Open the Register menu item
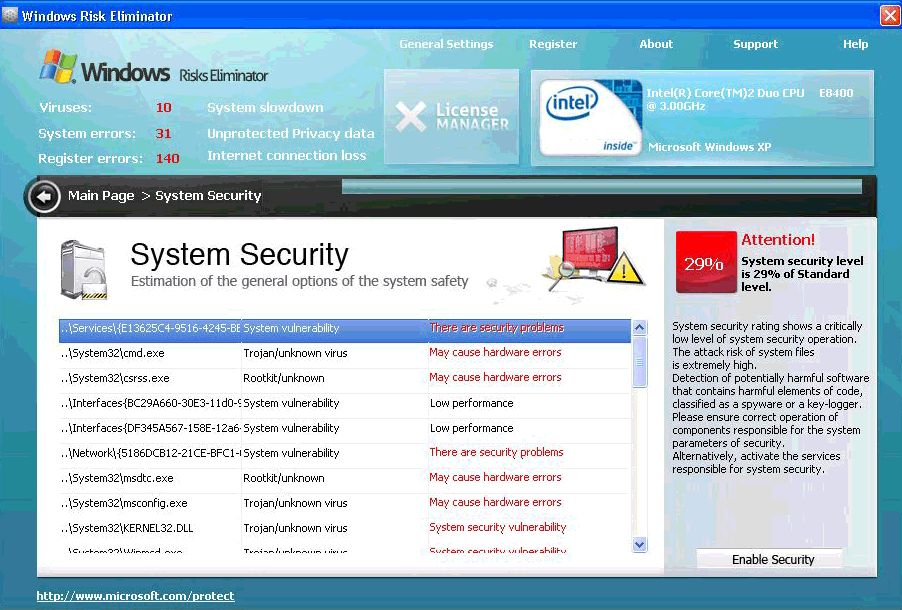 (x=553, y=44)
